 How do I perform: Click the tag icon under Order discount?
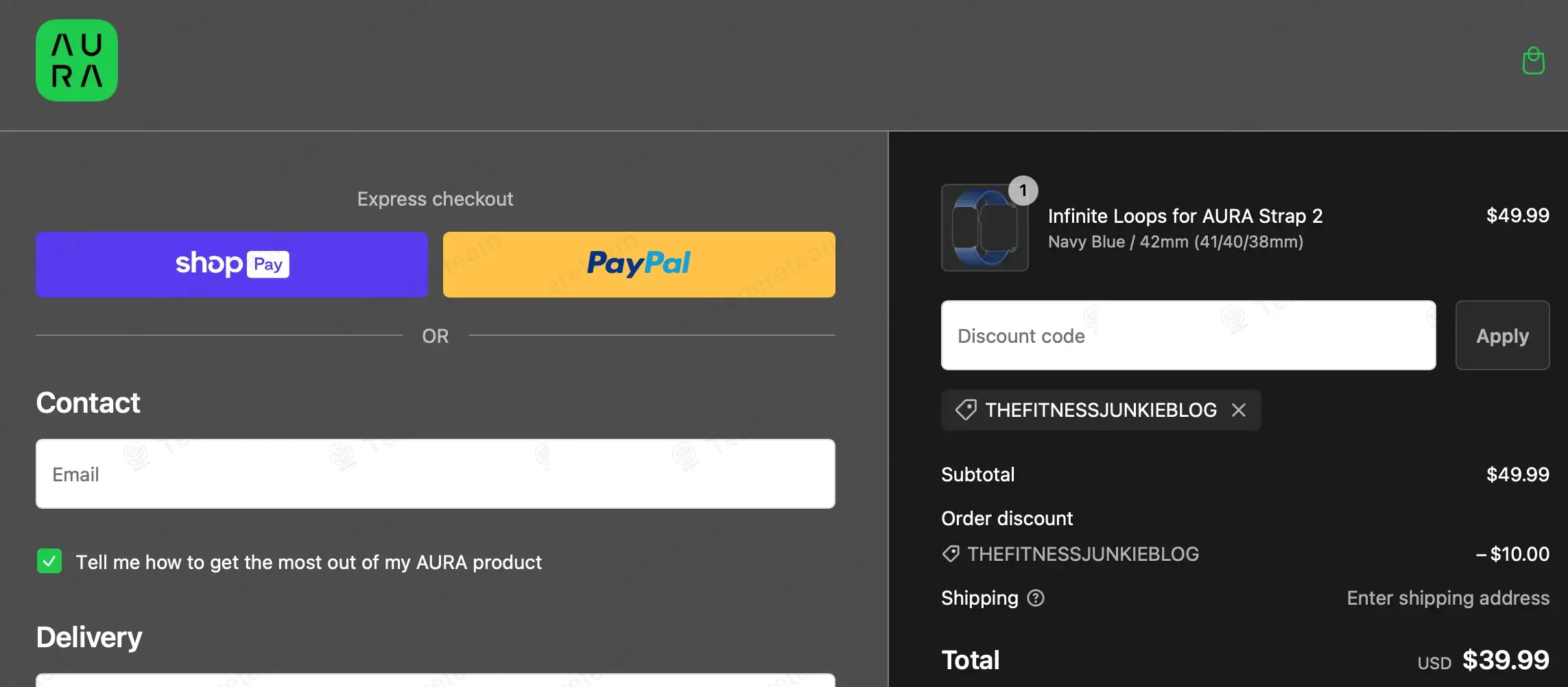point(951,554)
